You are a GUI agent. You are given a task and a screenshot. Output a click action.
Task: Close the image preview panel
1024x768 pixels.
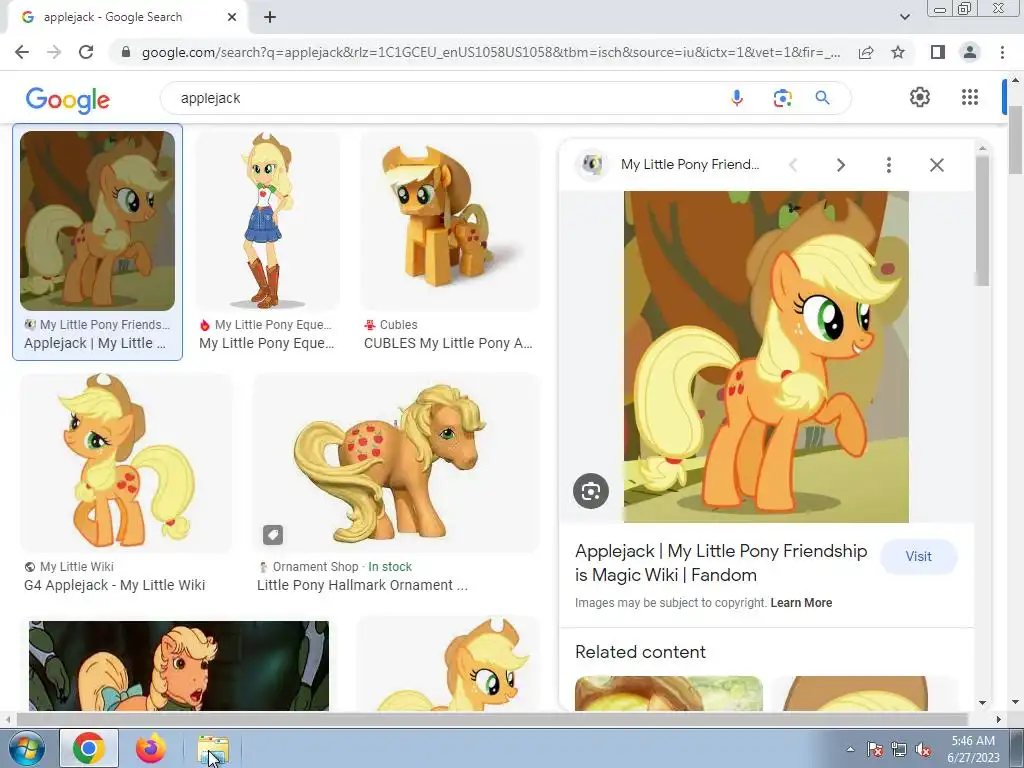(936, 165)
